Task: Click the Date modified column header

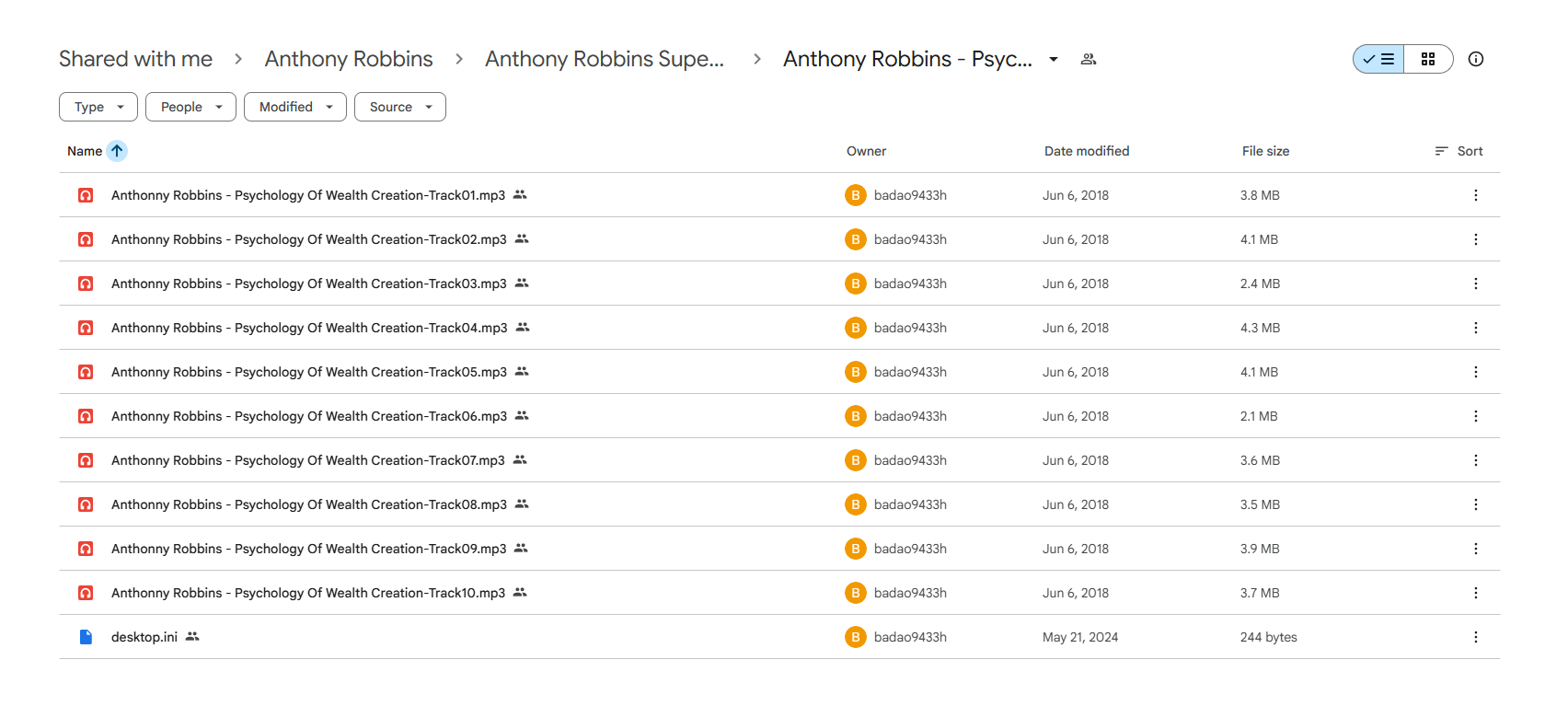Action: click(1087, 151)
